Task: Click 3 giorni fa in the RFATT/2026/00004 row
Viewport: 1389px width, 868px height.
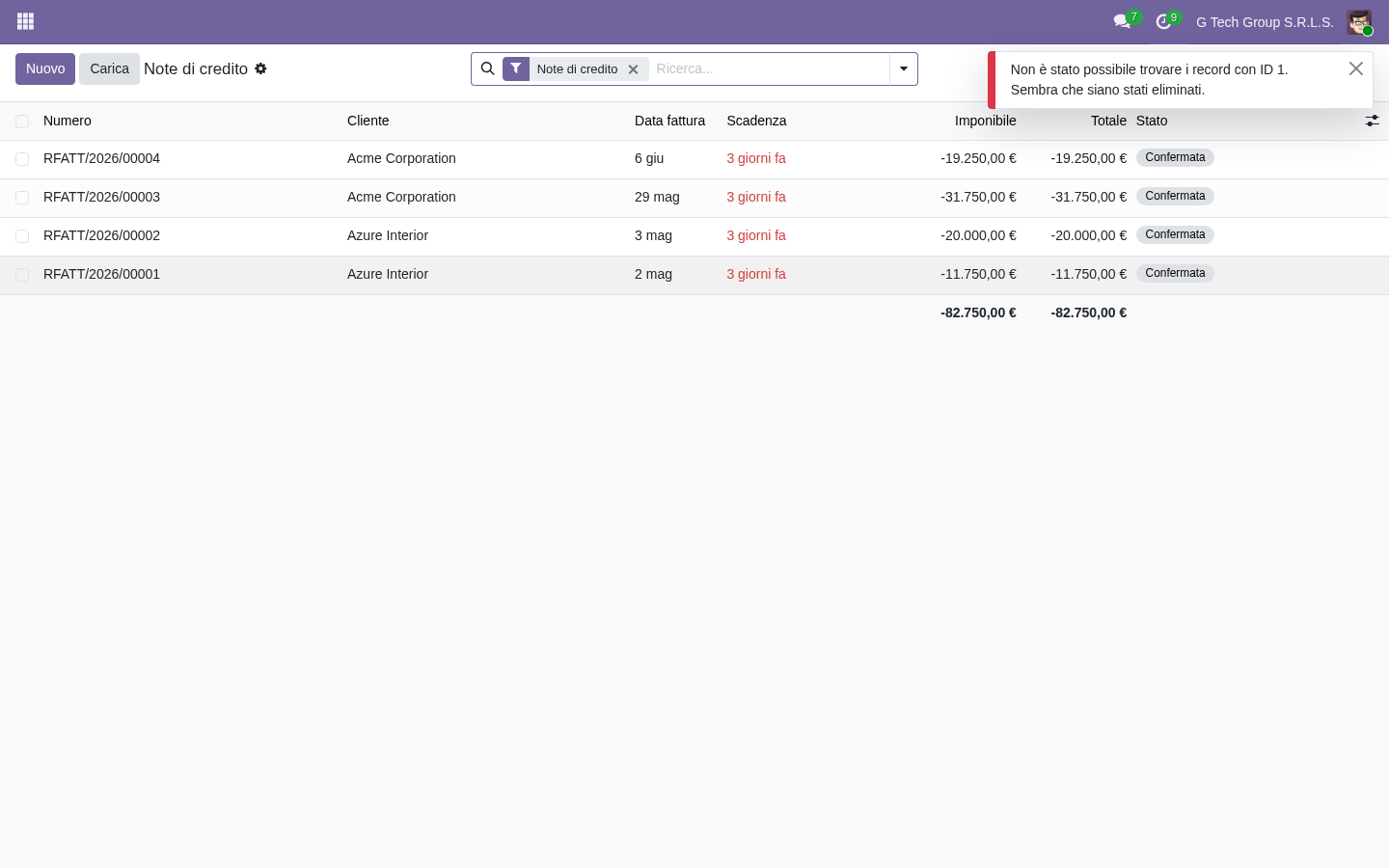Action: tap(756, 158)
